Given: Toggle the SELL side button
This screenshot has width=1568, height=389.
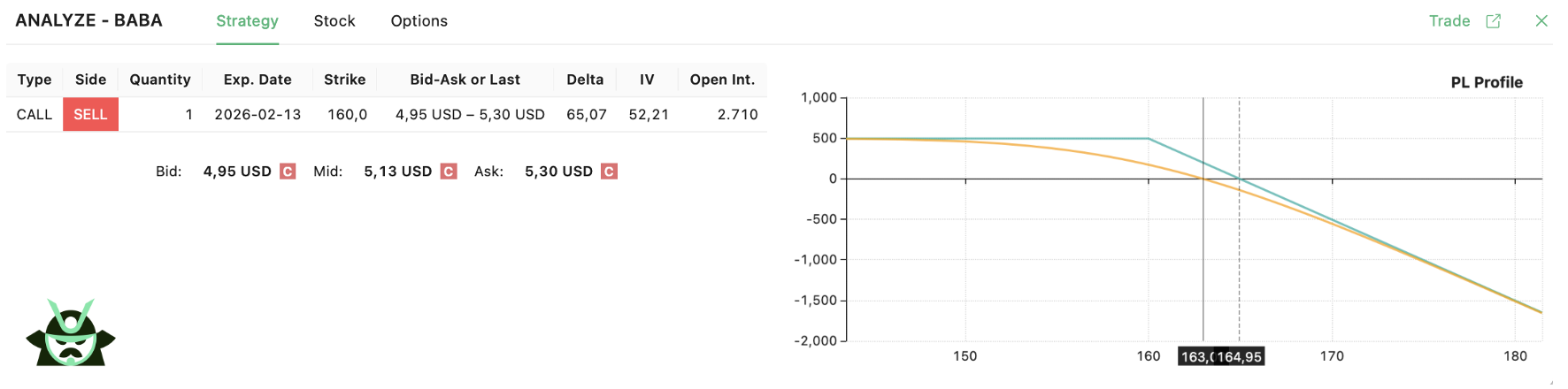Looking at the screenshot, I should pos(90,115).
